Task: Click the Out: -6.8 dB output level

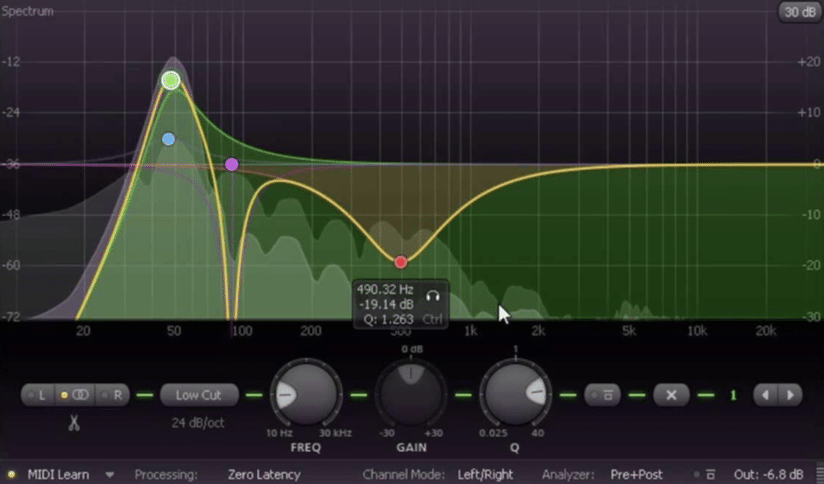Action: click(768, 475)
